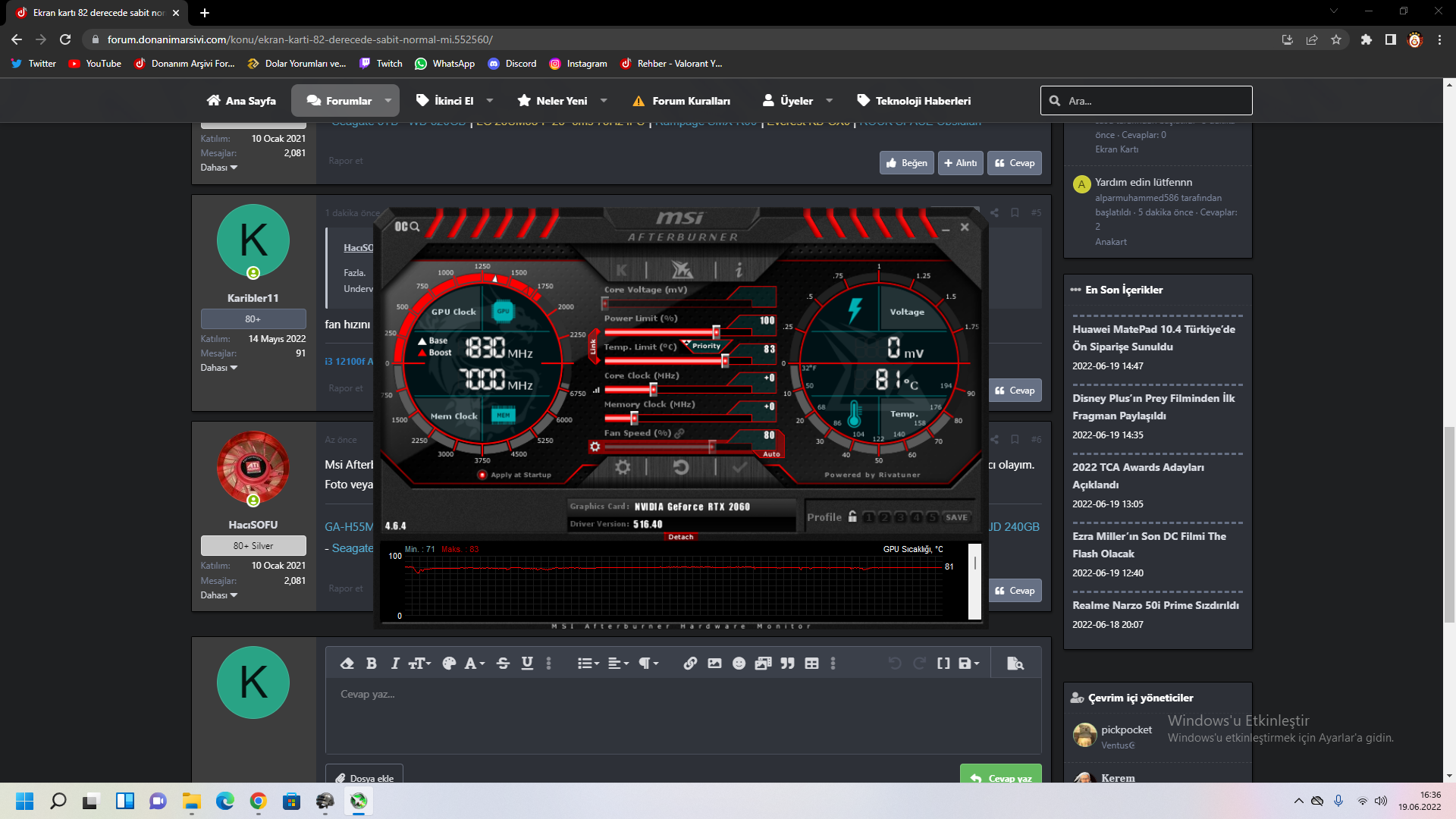The image size is (1456, 819).
Task: Toggle BB code brackets mode
Action: [943, 664]
